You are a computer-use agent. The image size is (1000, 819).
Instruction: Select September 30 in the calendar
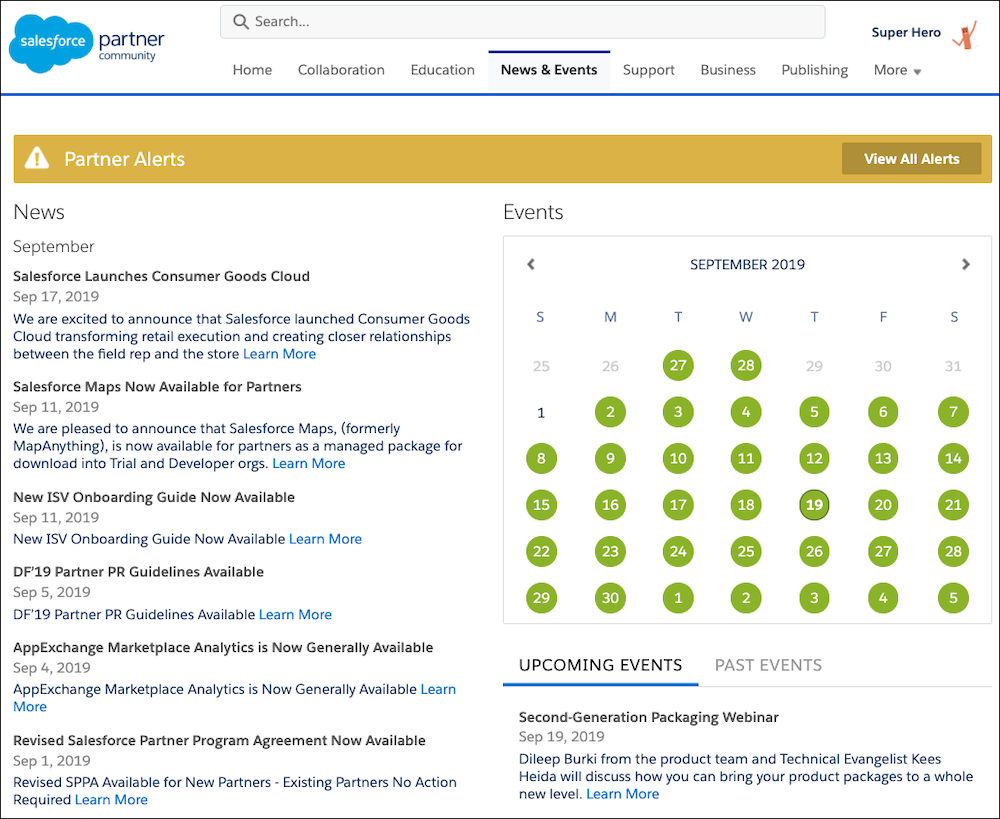[x=610, y=598]
